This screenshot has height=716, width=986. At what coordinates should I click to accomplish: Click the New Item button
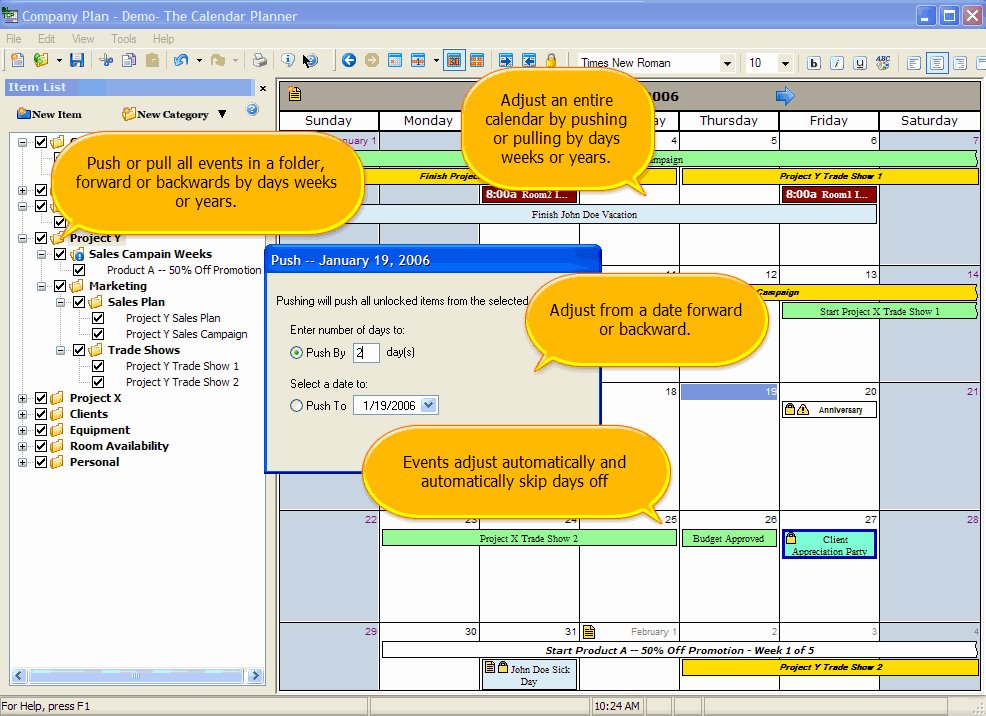click(49, 114)
